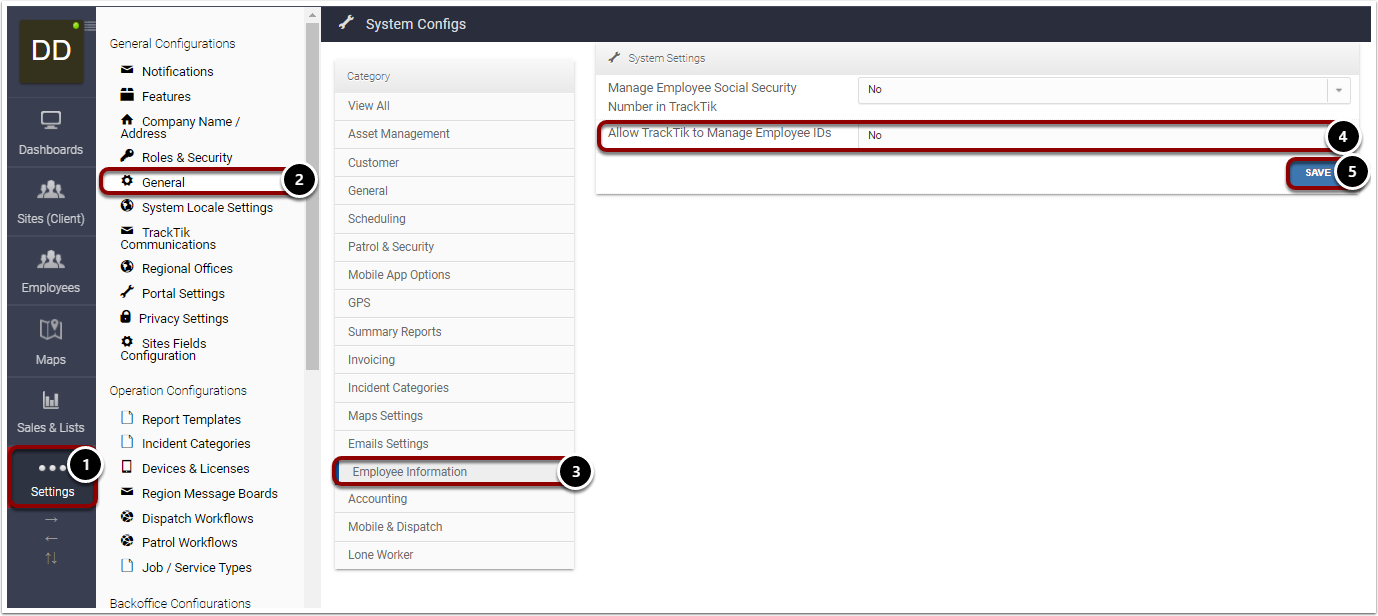Screen dimensions: 1378x616
Task: Open System Locale Settings link
Action: [x=207, y=208]
